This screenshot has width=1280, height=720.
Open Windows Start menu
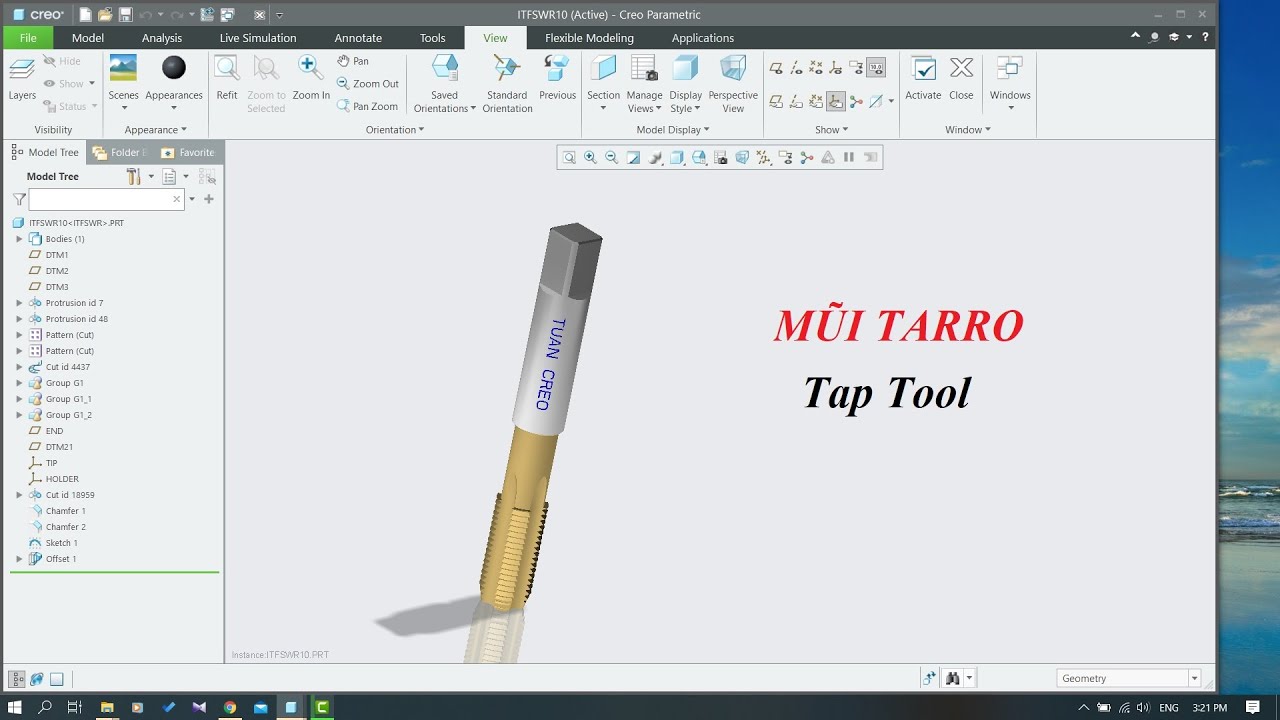15,707
